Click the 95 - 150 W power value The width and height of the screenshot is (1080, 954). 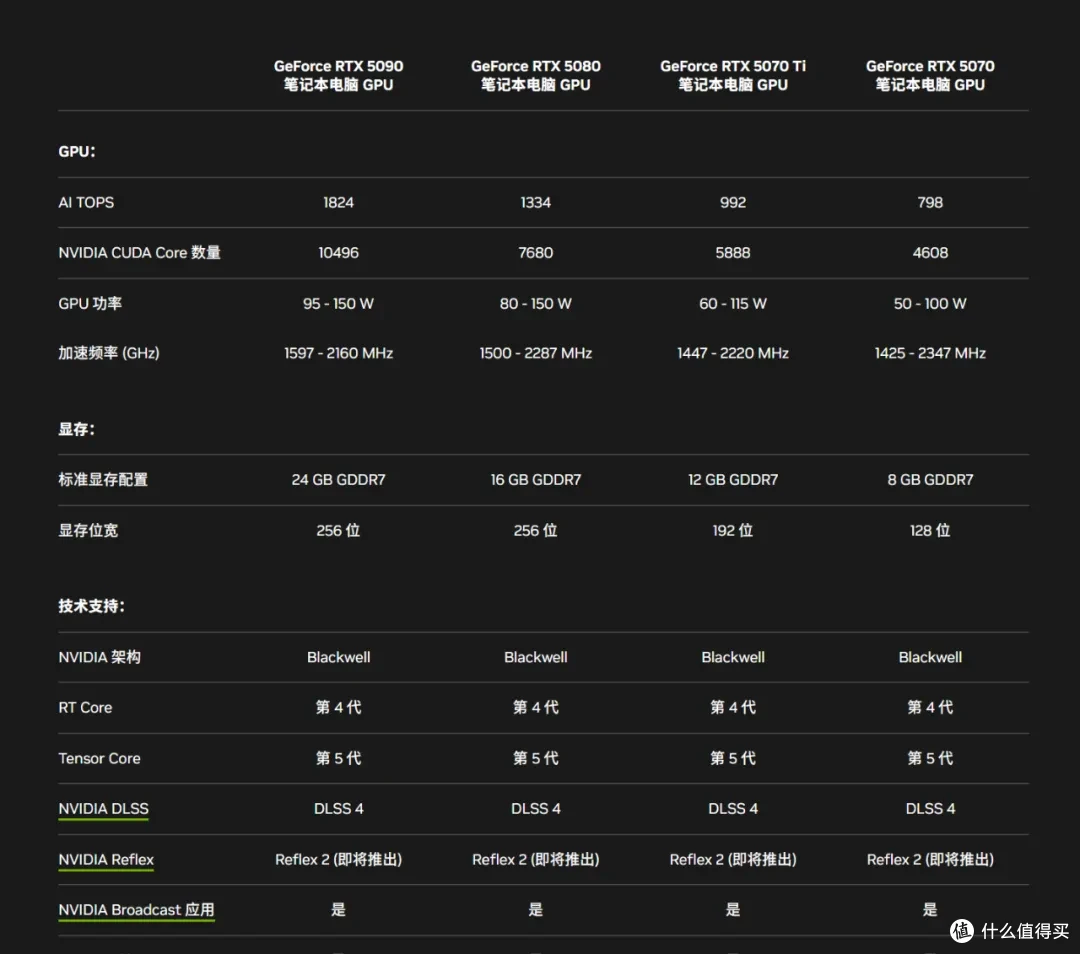coord(338,304)
